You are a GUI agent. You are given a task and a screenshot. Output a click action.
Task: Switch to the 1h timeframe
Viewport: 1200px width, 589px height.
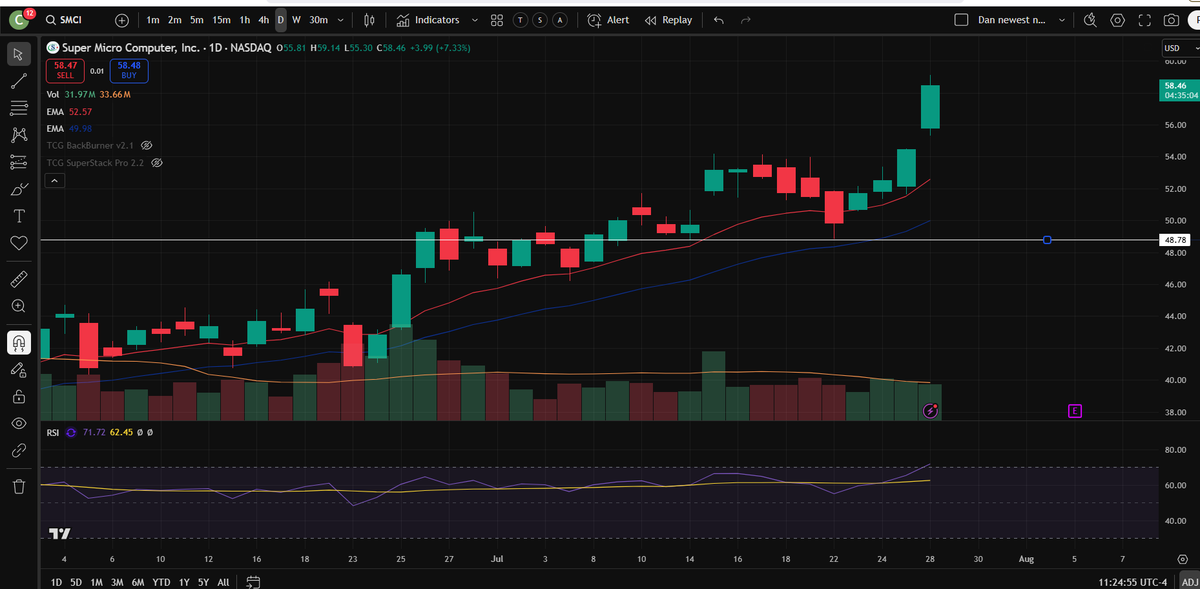(x=245, y=20)
